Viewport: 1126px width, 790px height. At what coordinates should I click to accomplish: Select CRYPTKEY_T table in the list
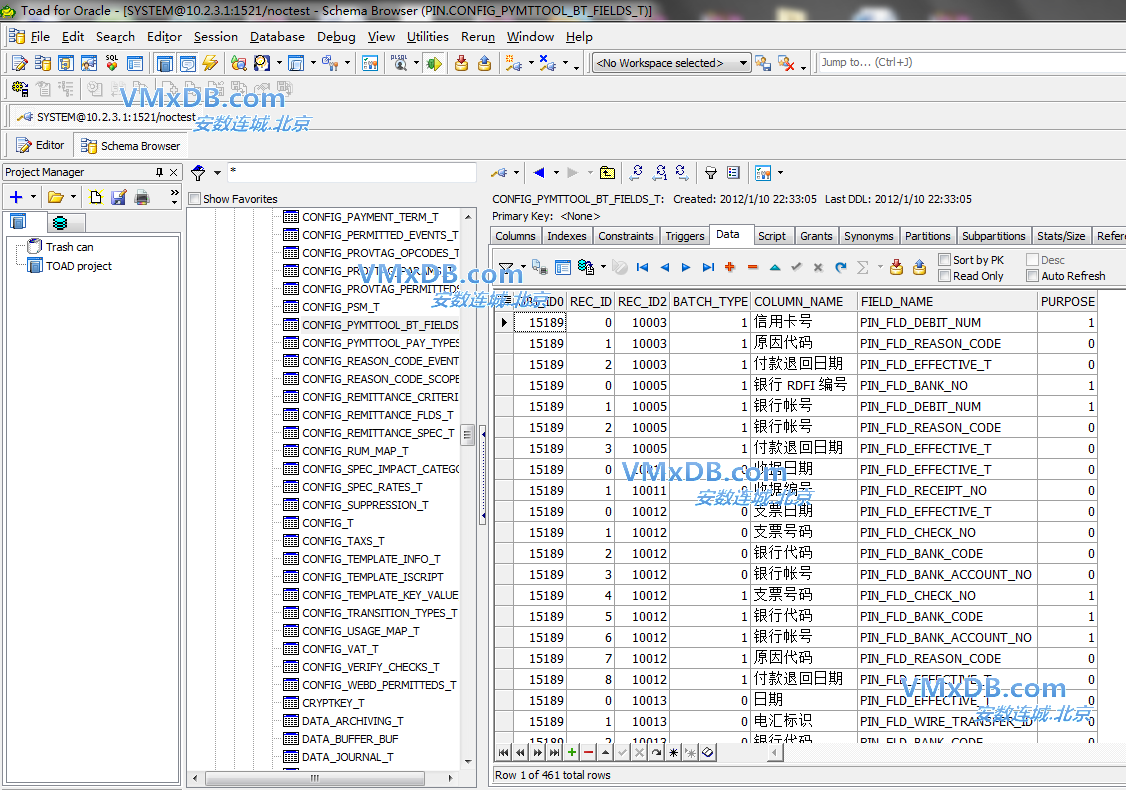pos(333,703)
